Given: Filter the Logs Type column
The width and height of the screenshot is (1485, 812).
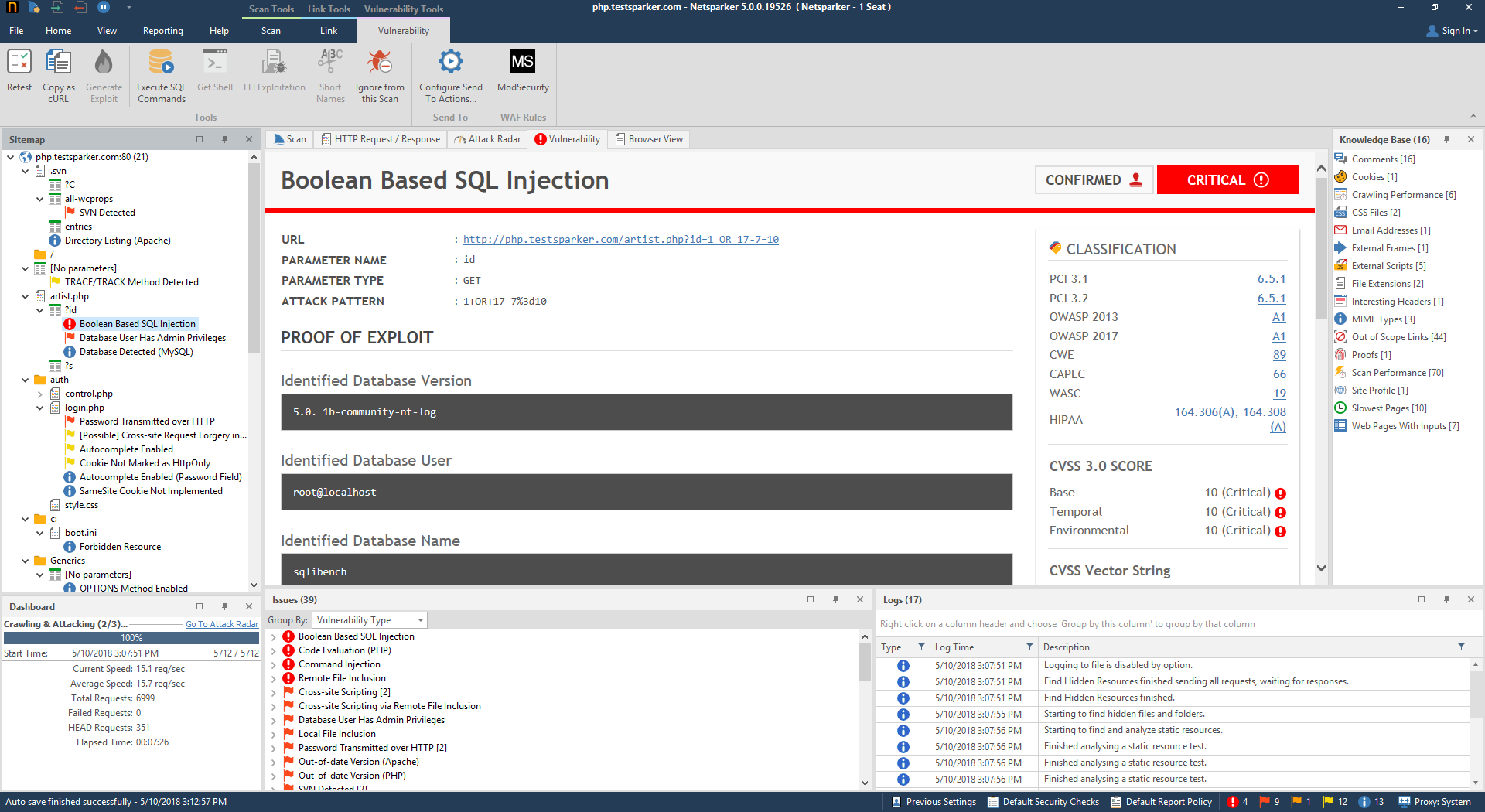Looking at the screenshot, I should 921,647.
